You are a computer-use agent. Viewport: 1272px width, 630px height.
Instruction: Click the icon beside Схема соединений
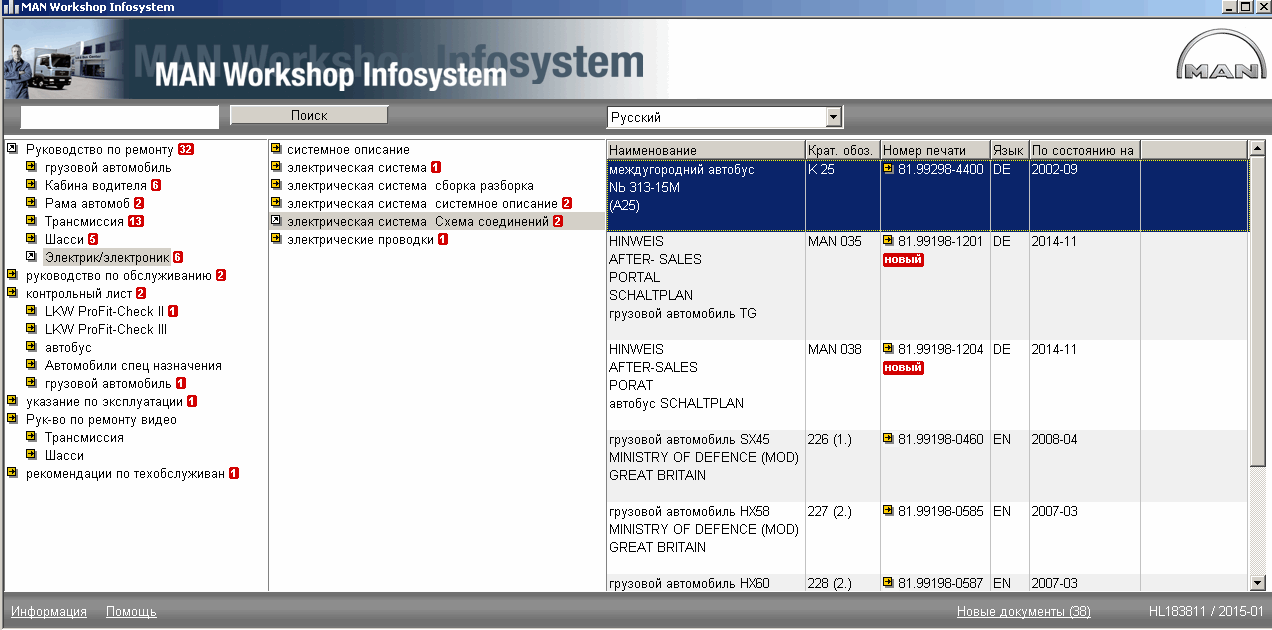tap(276, 221)
